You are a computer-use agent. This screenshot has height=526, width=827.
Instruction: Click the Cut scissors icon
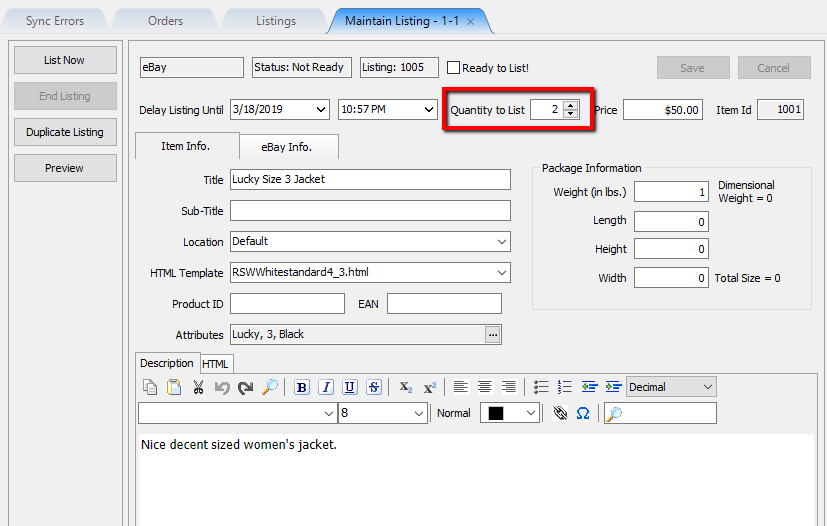[x=198, y=387]
